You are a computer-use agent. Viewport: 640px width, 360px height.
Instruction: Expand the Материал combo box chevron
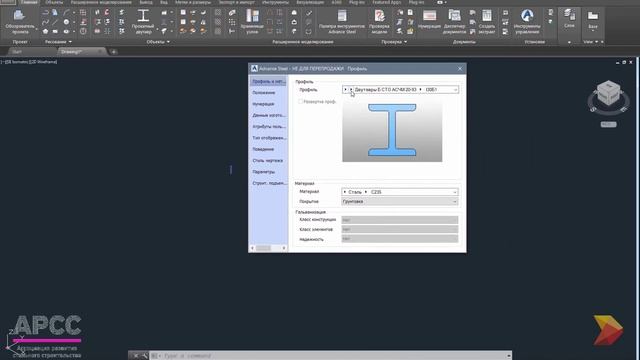[x=455, y=192]
